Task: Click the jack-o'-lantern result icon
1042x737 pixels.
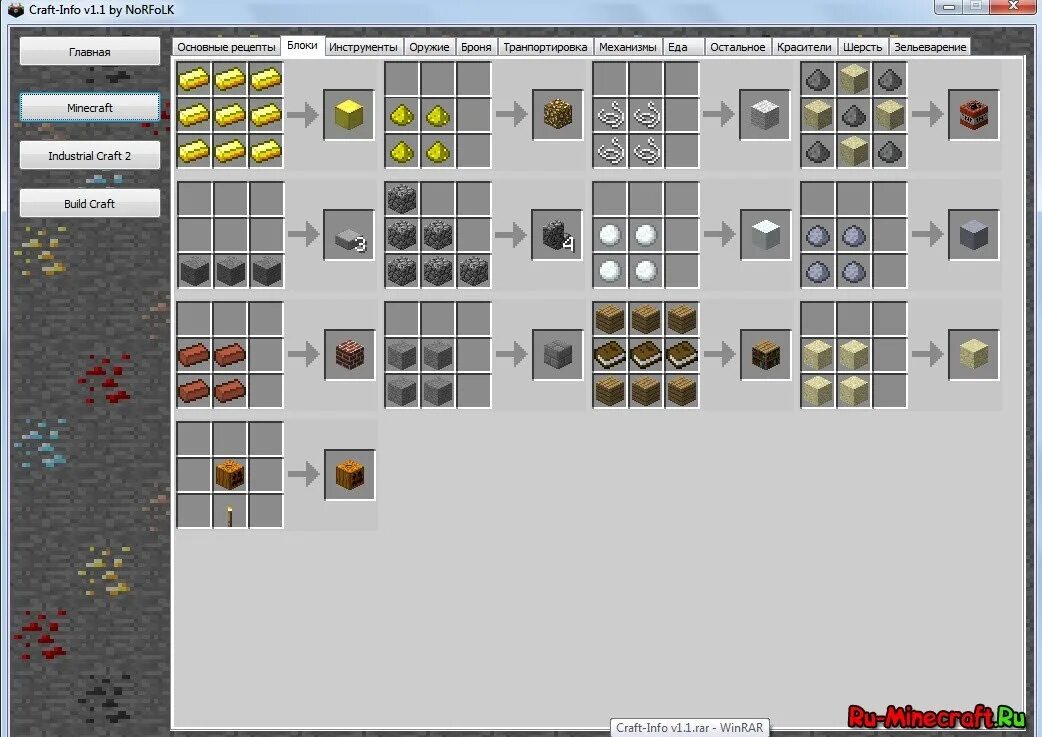Action: tap(350, 474)
